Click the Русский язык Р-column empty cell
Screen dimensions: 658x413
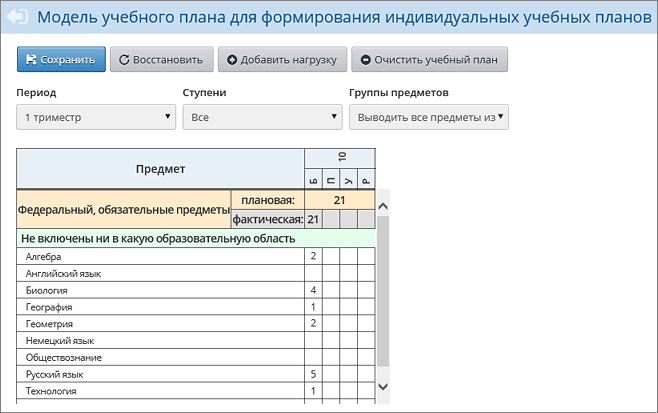[366, 374]
